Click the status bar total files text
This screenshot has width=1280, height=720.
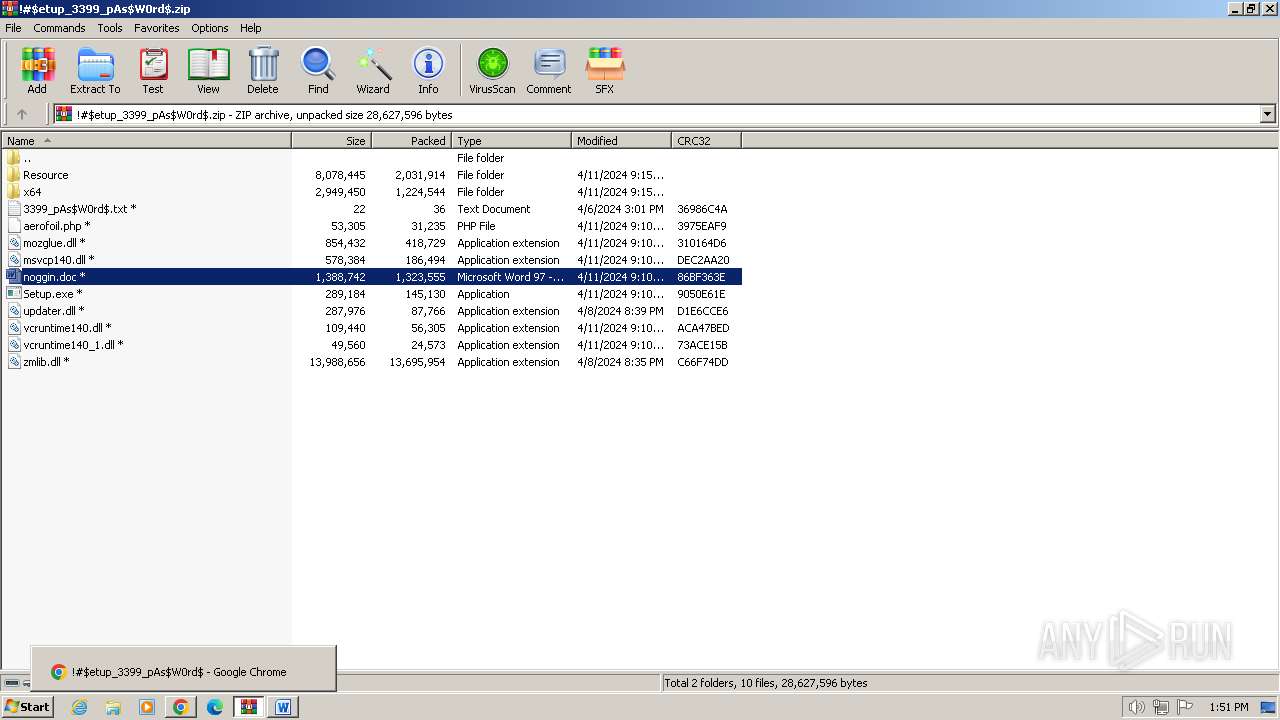[766, 683]
